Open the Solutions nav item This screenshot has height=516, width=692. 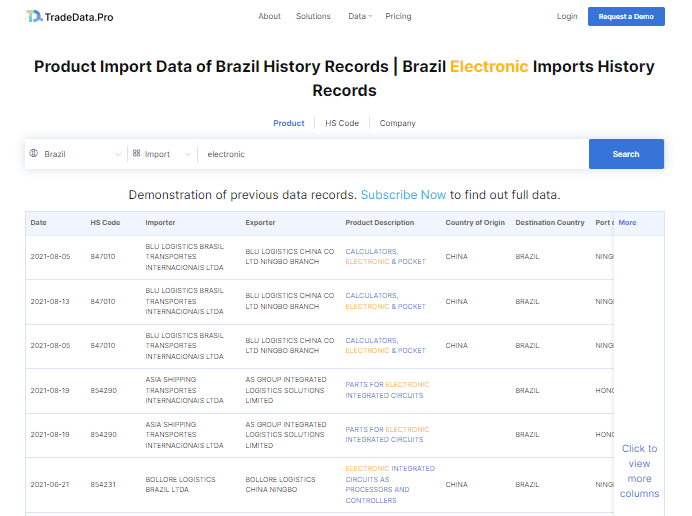point(313,16)
